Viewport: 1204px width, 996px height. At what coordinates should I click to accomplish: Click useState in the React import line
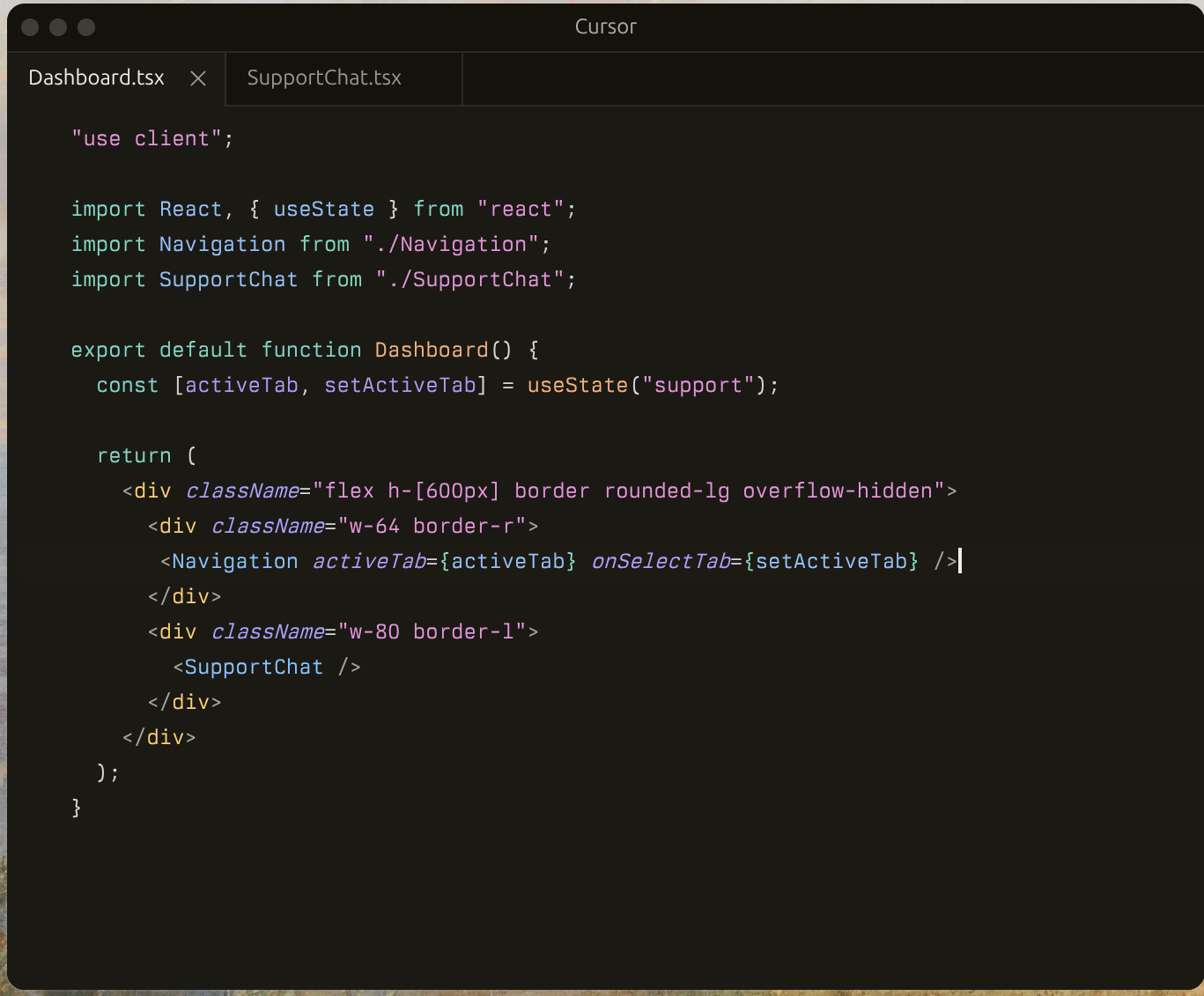point(323,210)
